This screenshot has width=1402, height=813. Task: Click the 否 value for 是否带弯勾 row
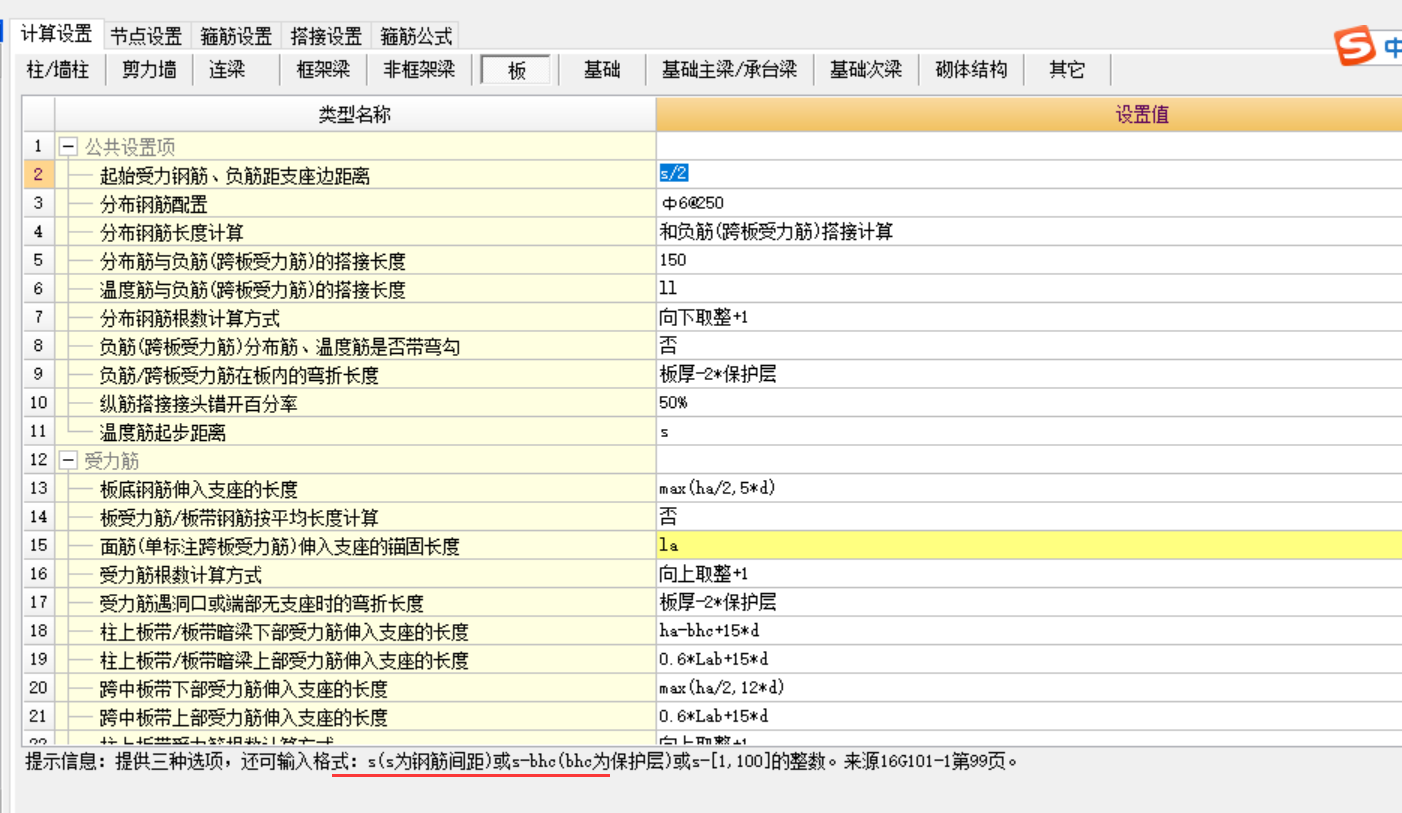1029,346
